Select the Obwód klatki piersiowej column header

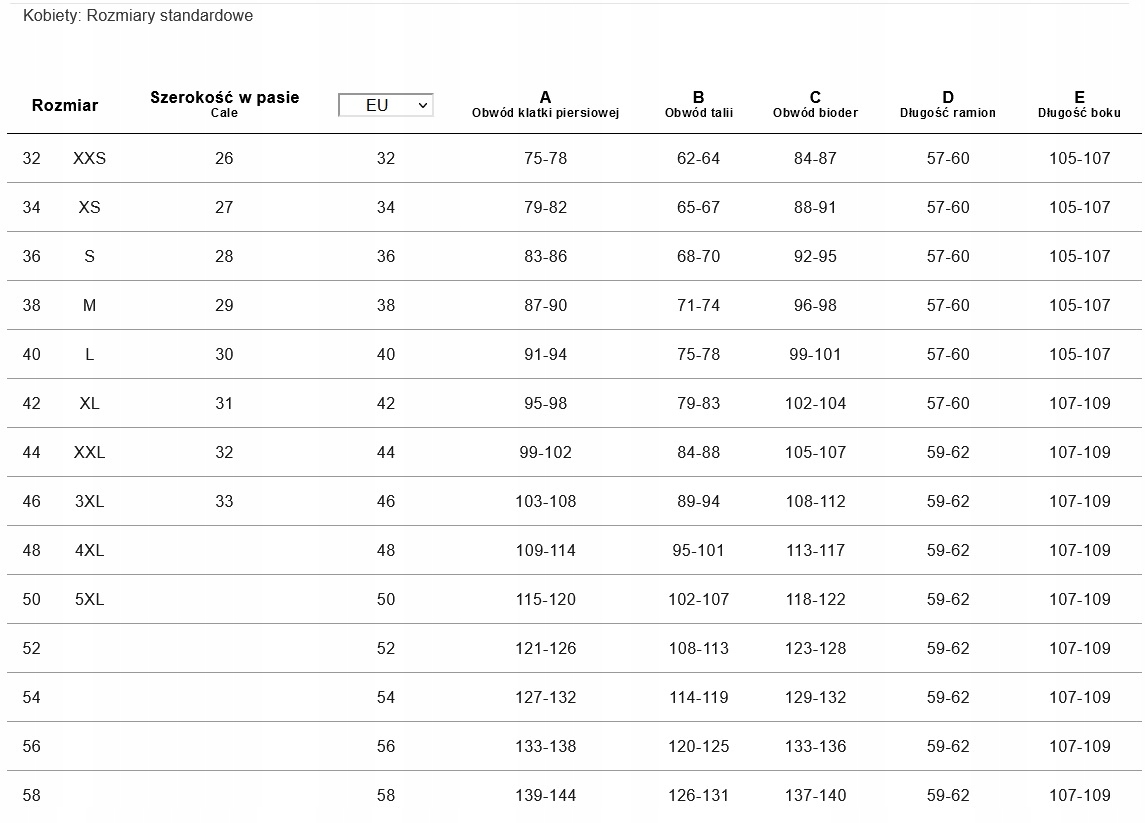pos(545,105)
